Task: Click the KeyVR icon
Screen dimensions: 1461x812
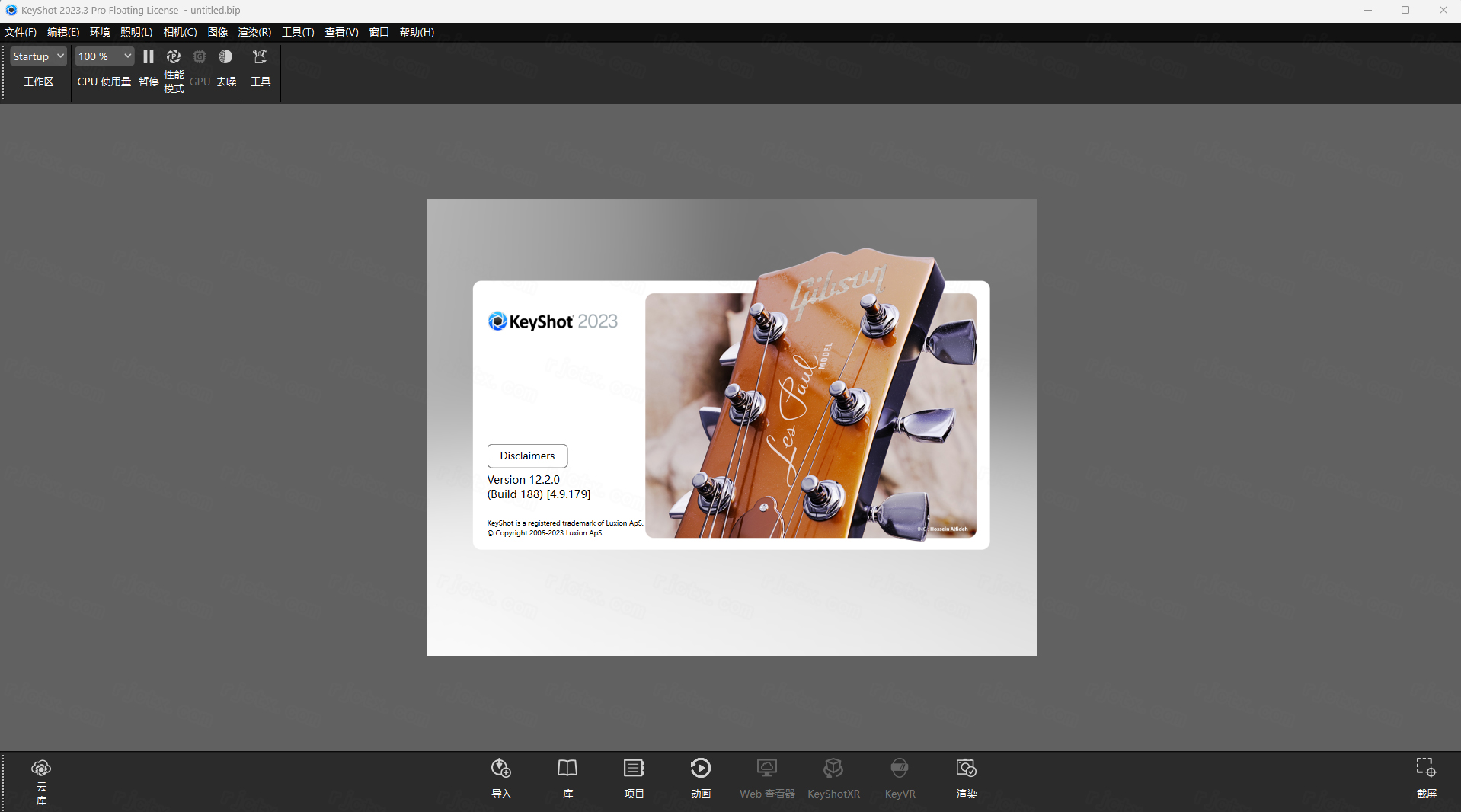Action: (x=900, y=768)
